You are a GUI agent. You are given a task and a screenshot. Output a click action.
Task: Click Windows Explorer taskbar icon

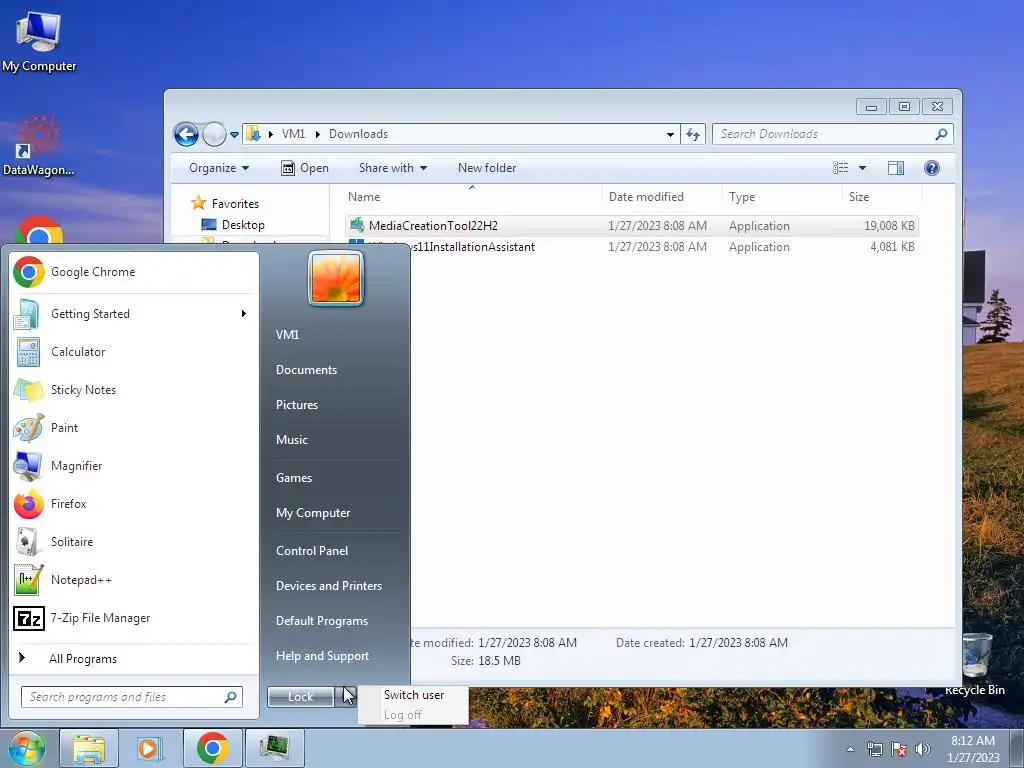(89, 748)
